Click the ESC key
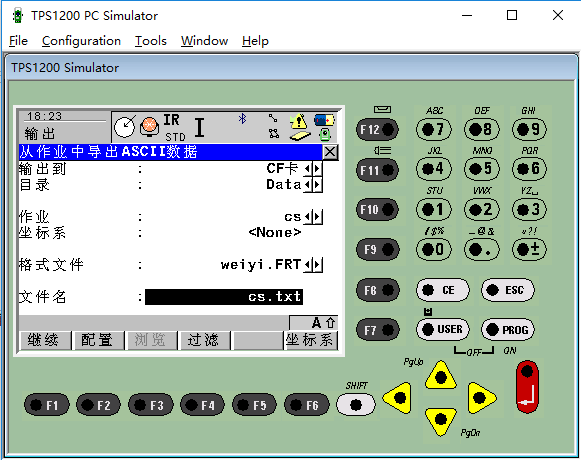This screenshot has width=581, height=460. (508, 290)
